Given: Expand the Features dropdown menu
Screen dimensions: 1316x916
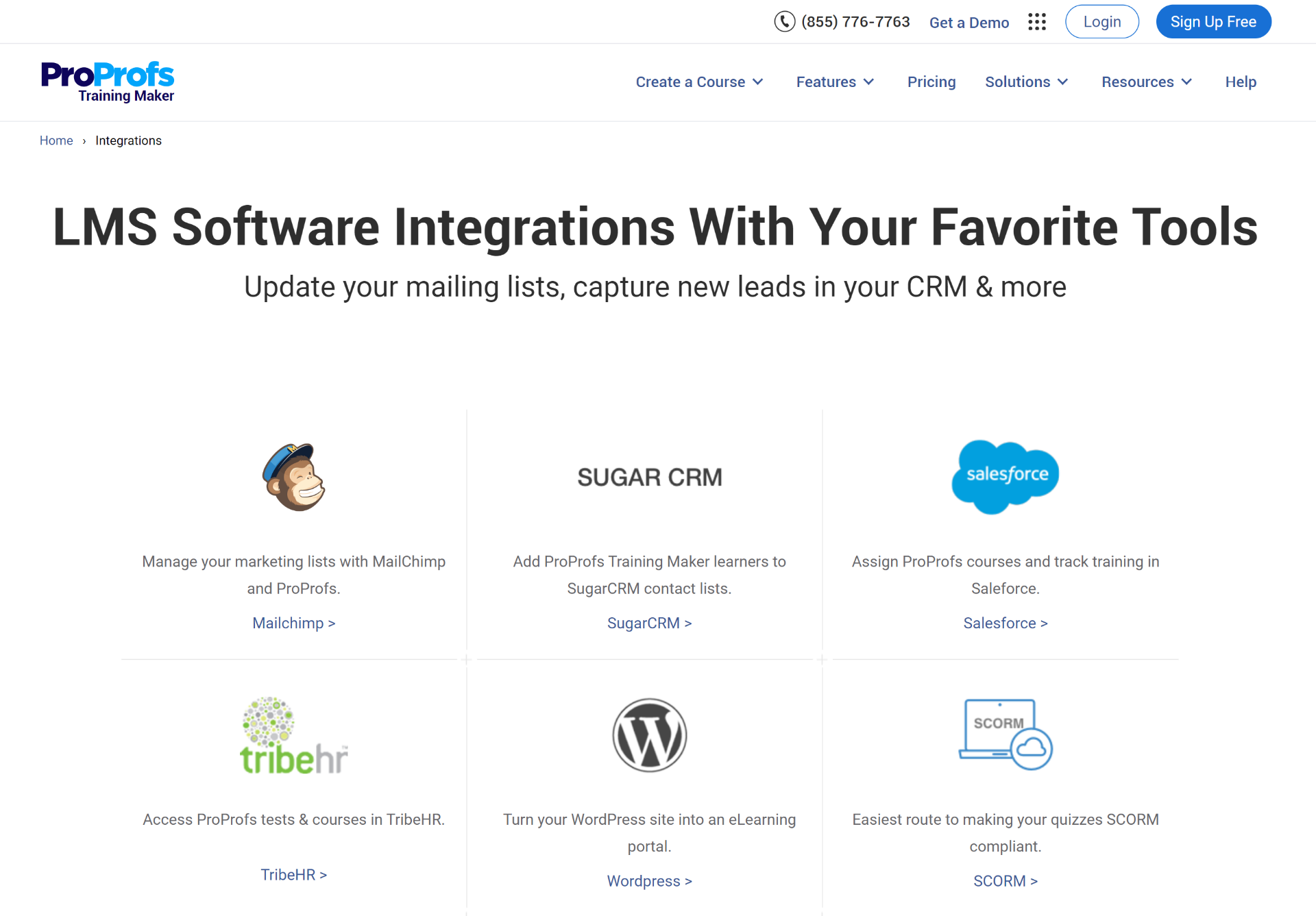Looking at the screenshot, I should click(x=835, y=81).
